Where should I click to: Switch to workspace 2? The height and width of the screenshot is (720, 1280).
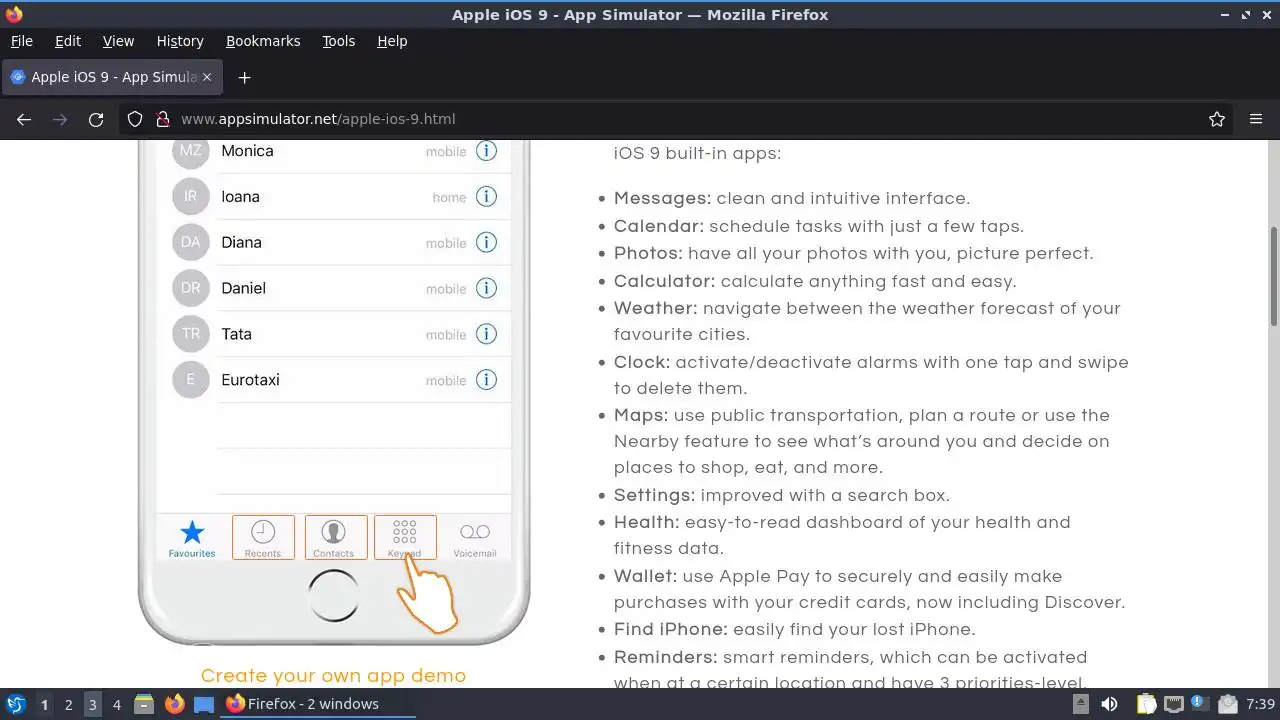tap(68, 704)
